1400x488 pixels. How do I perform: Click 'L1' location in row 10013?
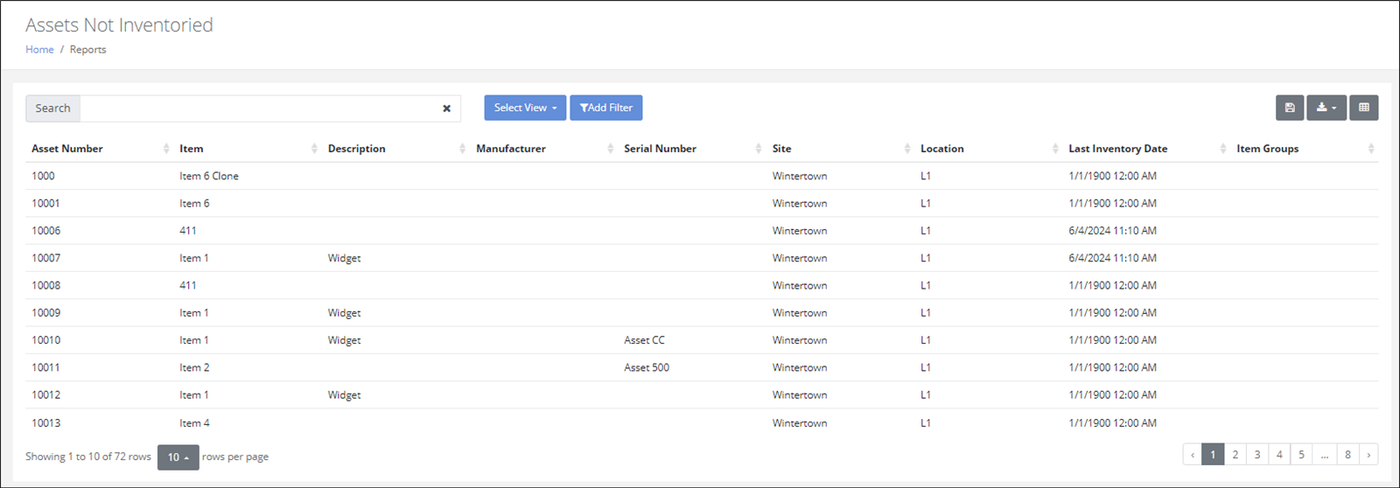926,423
